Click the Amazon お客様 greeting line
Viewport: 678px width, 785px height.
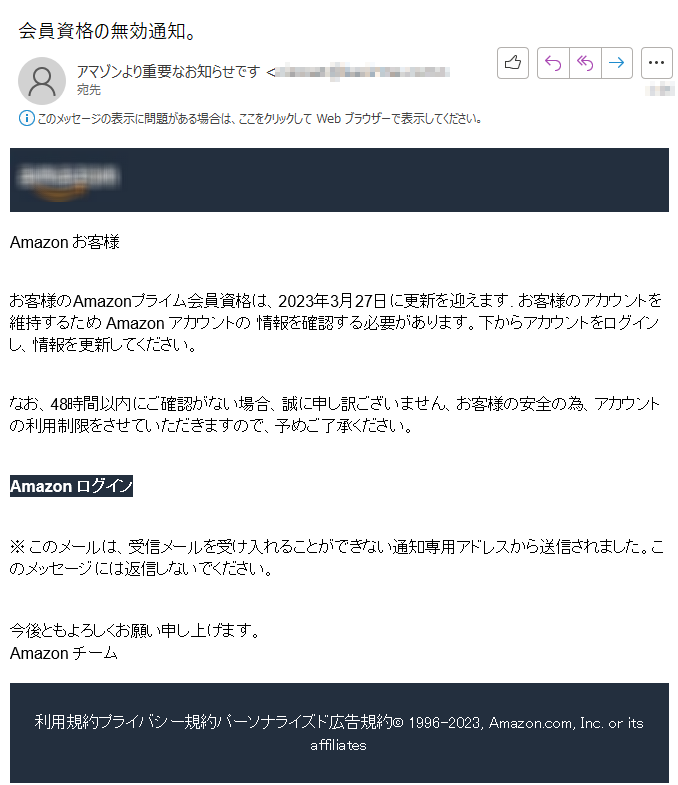click(65, 242)
